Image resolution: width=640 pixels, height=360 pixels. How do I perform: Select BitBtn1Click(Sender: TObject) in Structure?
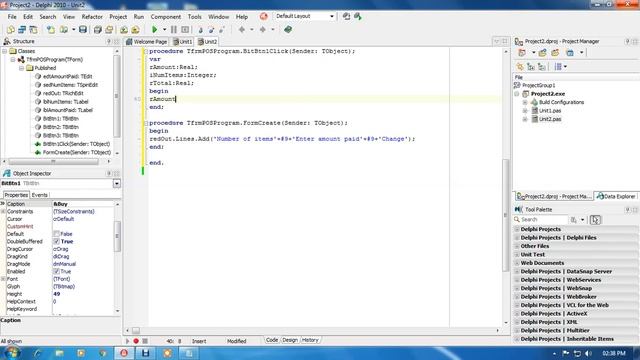(76, 144)
